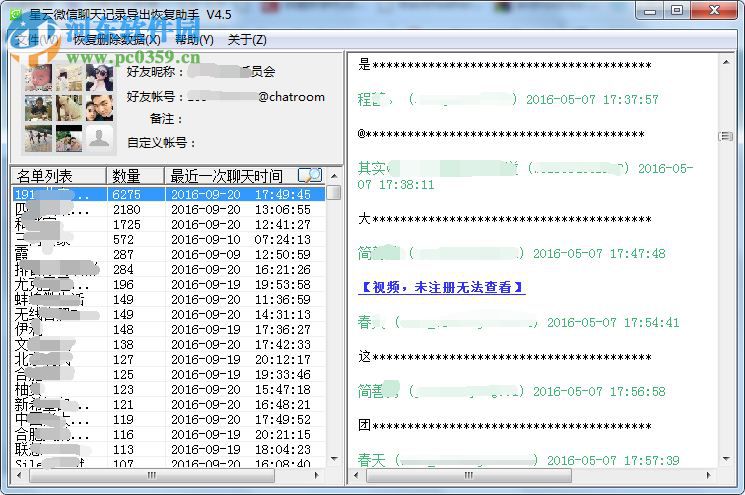Open the 恢复删除数据(X) menu
The width and height of the screenshot is (745, 495).
tap(117, 40)
